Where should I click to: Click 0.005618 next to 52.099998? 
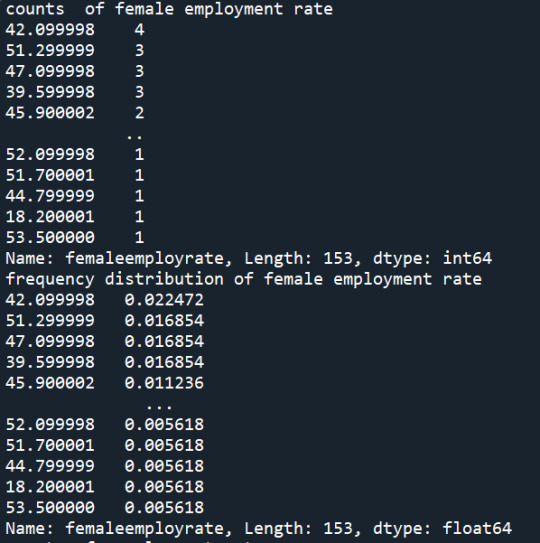click(x=164, y=425)
